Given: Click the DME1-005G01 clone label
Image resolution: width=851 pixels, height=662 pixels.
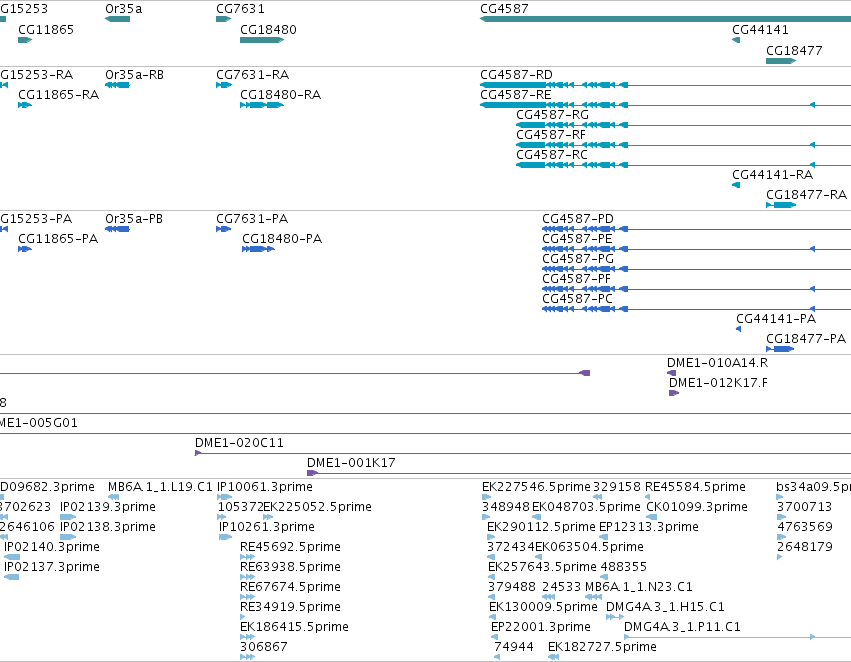Looking at the screenshot, I should 39,423.
